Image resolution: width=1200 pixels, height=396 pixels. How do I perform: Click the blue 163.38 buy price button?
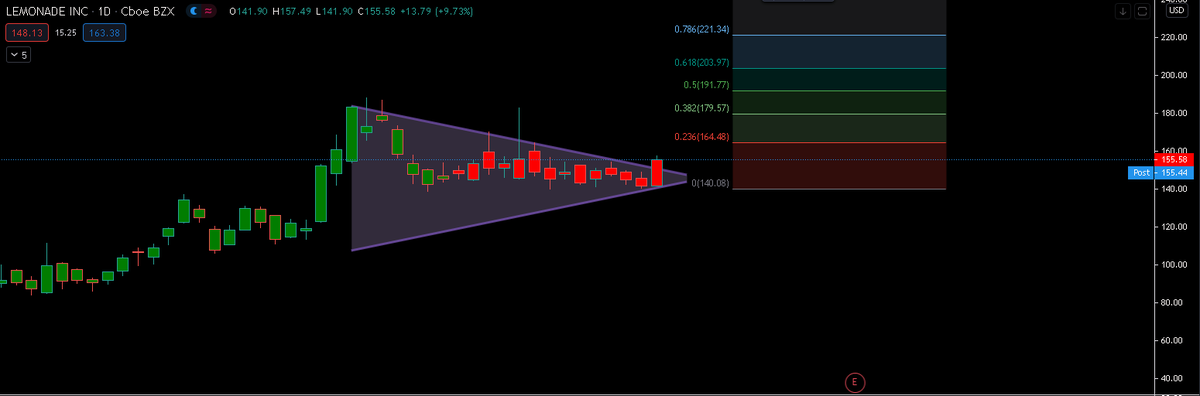(x=105, y=33)
